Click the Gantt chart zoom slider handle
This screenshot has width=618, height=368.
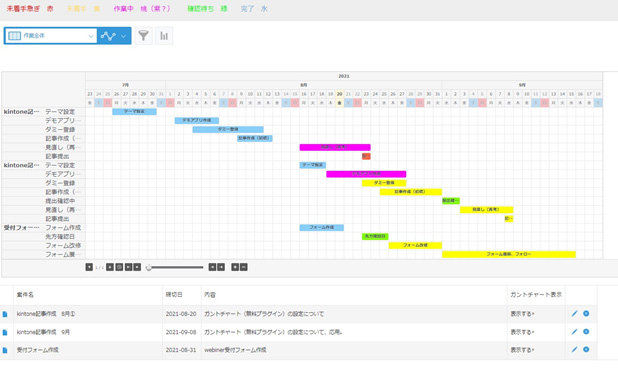[x=149, y=268]
